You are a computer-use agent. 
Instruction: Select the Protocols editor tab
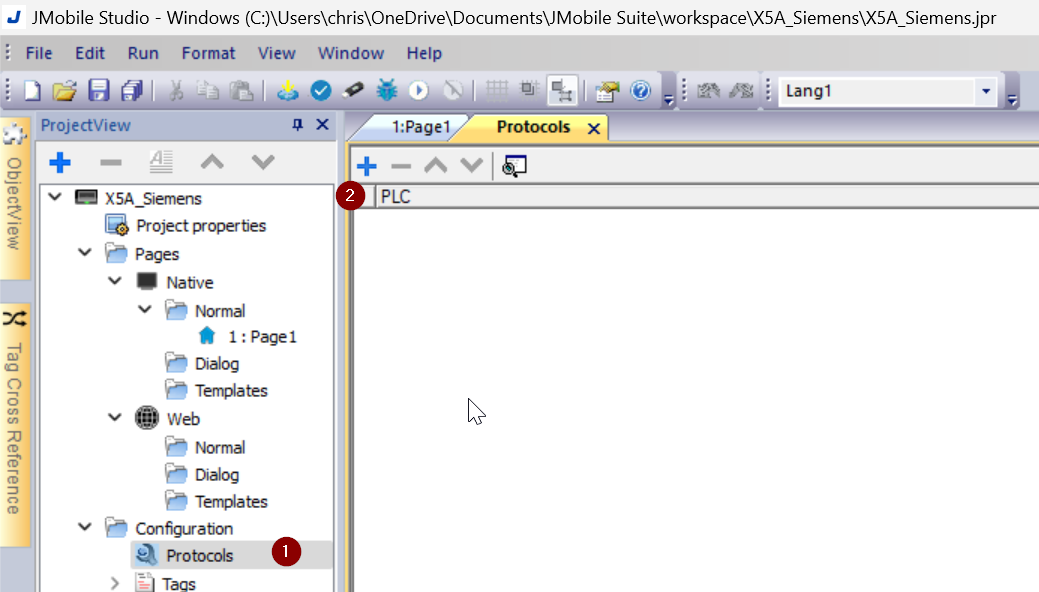click(x=533, y=127)
